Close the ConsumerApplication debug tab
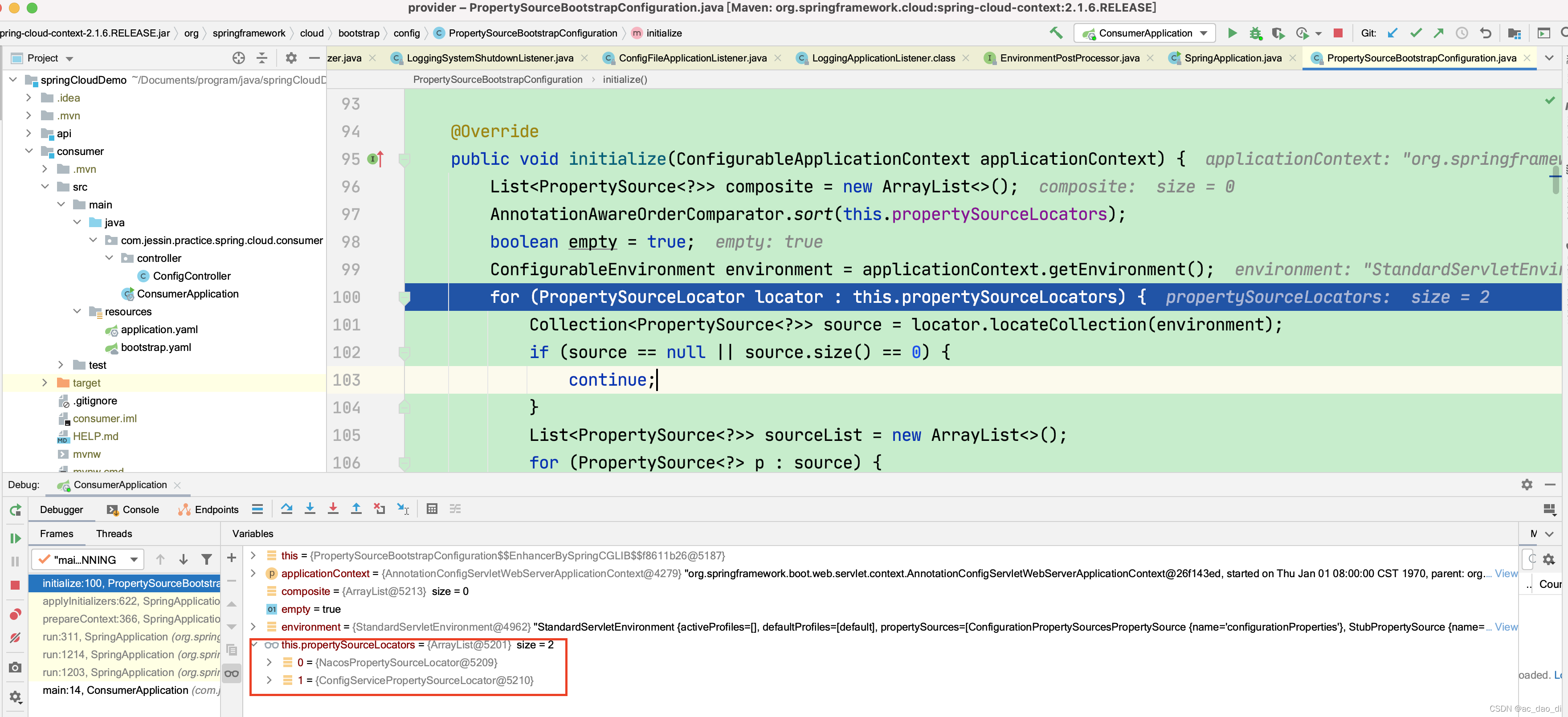Image resolution: width=1568 pixels, height=717 pixels. coord(177,485)
